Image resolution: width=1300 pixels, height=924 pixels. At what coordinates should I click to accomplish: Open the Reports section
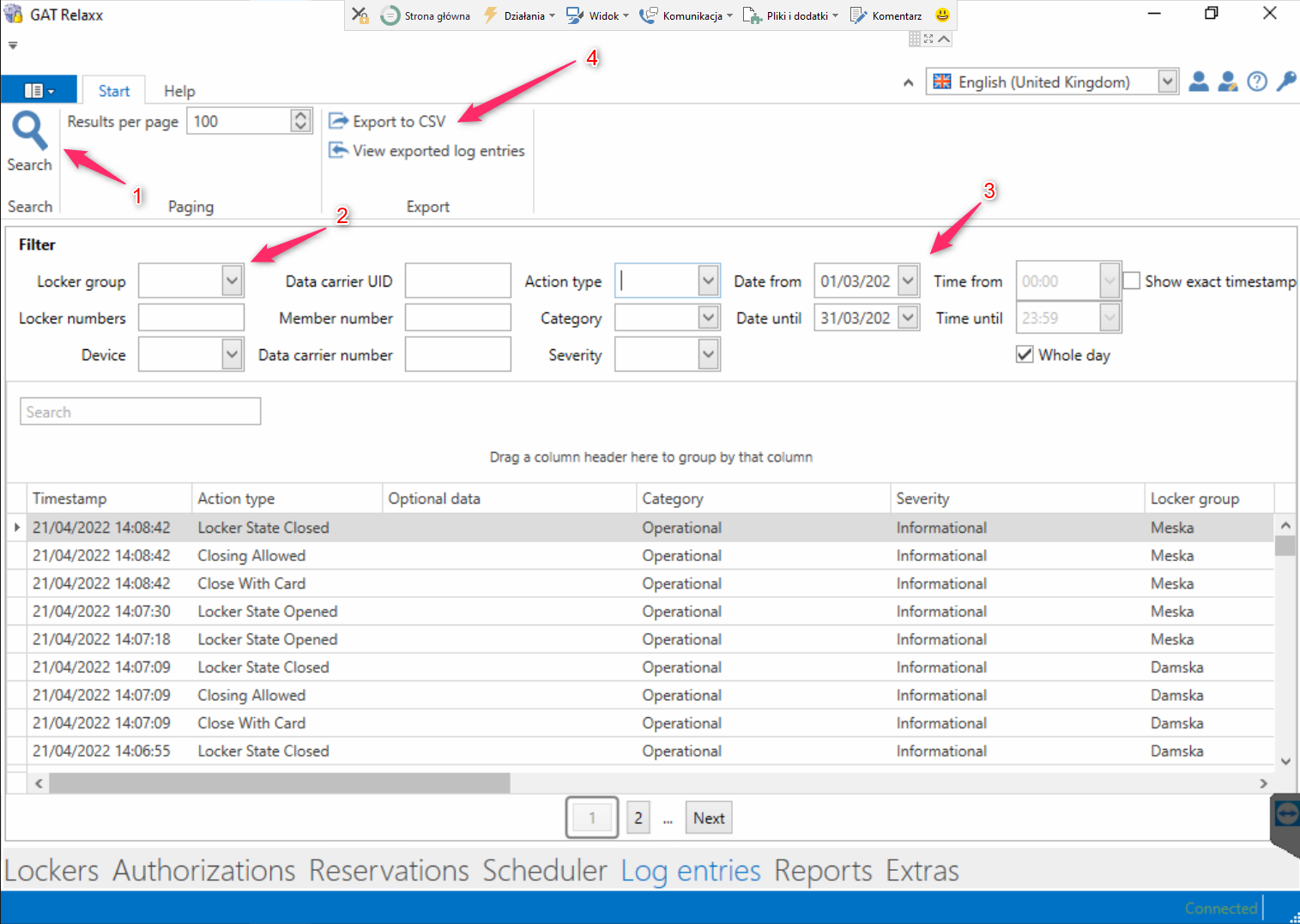[x=822, y=871]
